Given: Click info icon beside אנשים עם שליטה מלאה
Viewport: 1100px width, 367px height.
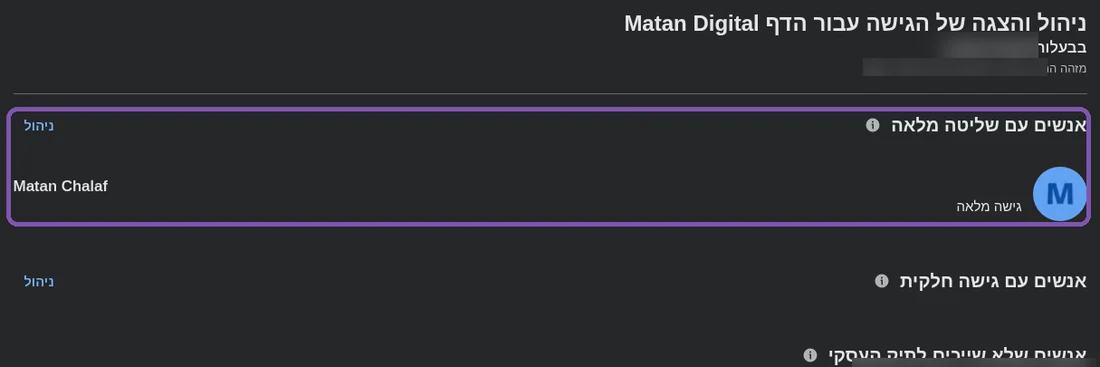Looking at the screenshot, I should 872,126.
